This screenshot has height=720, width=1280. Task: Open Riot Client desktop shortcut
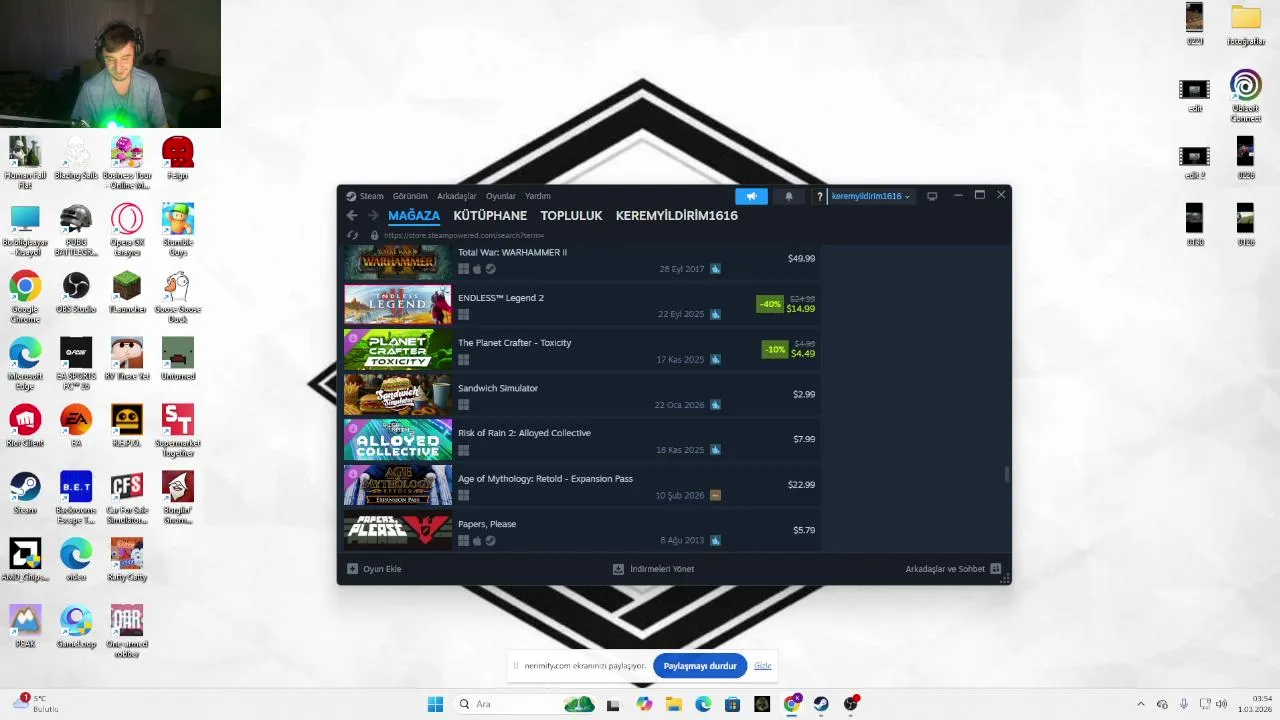[x=25, y=427]
